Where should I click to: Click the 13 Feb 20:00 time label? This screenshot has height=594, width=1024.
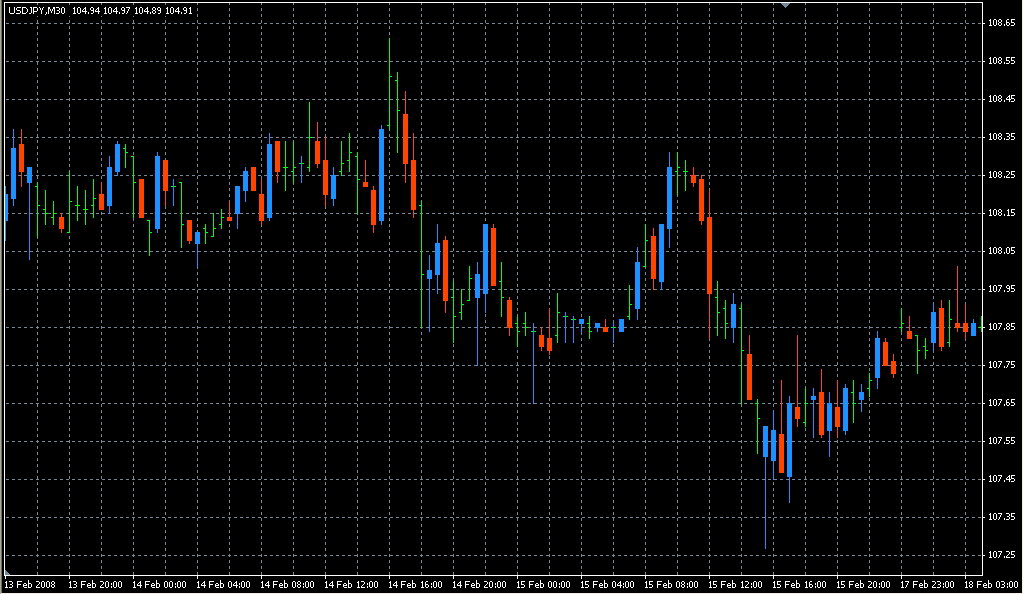[x=95, y=584]
